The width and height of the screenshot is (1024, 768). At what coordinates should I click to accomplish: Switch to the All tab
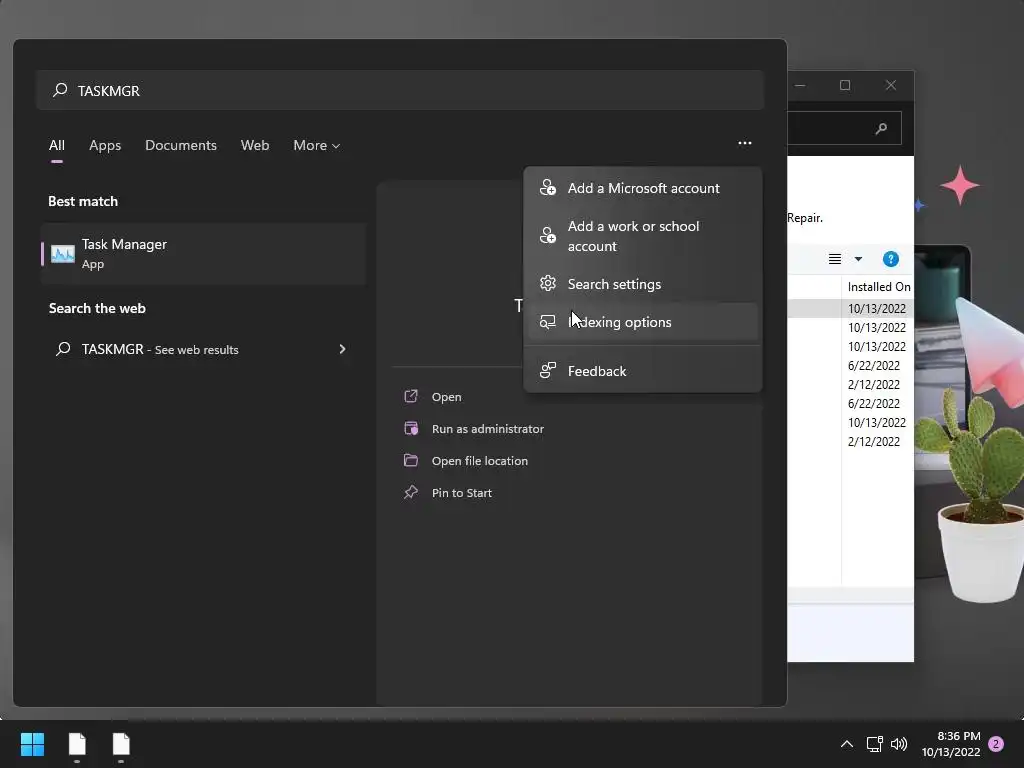coord(57,145)
